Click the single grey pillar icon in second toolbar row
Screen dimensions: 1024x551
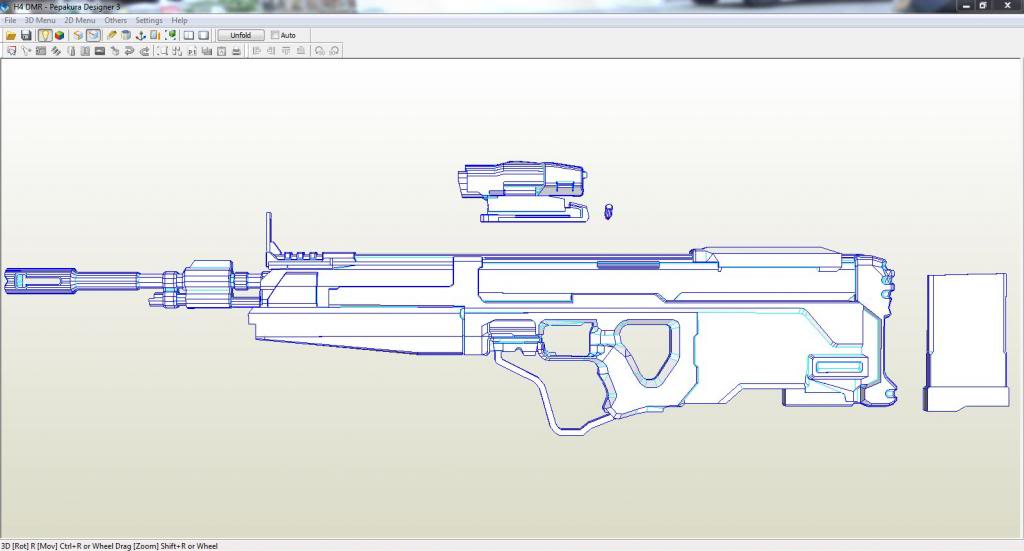[71, 51]
